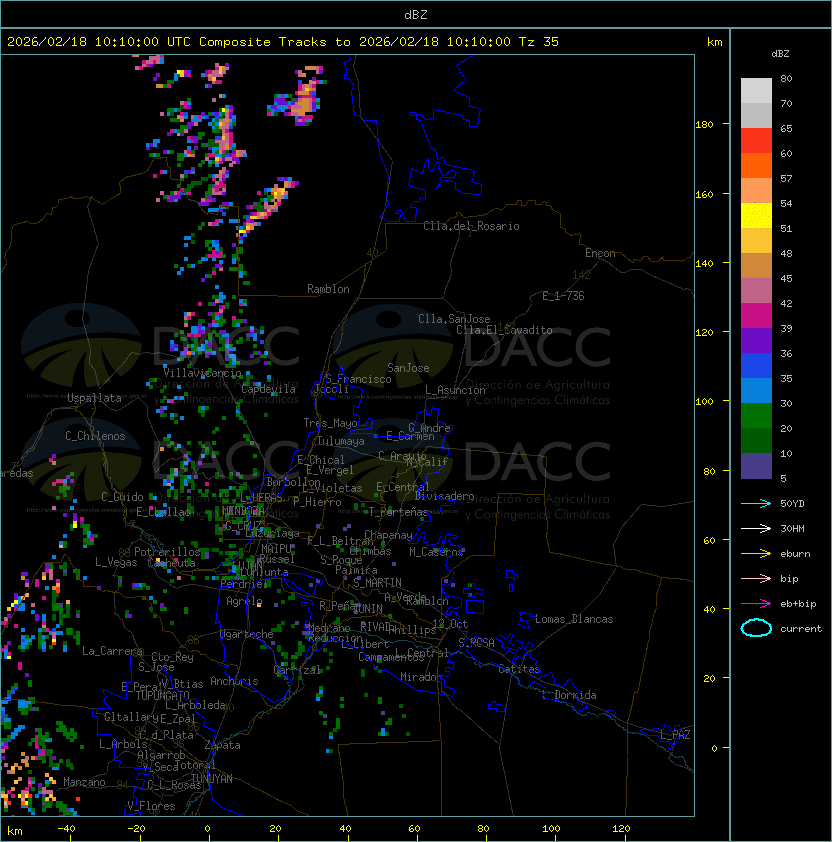Click the magenta eb+bip arrow in legend
The height and width of the screenshot is (842, 832).
point(756,604)
